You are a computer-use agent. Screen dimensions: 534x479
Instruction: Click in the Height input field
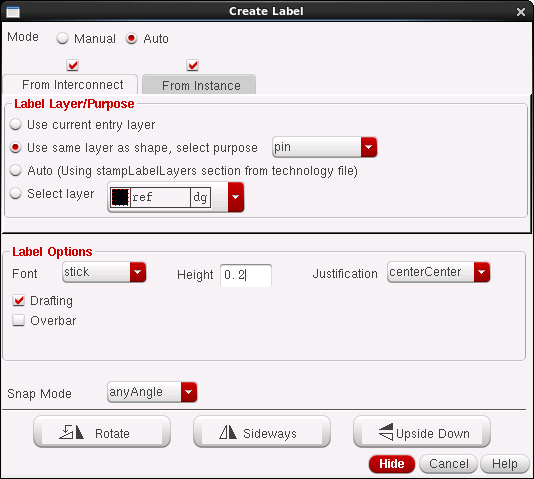246,275
